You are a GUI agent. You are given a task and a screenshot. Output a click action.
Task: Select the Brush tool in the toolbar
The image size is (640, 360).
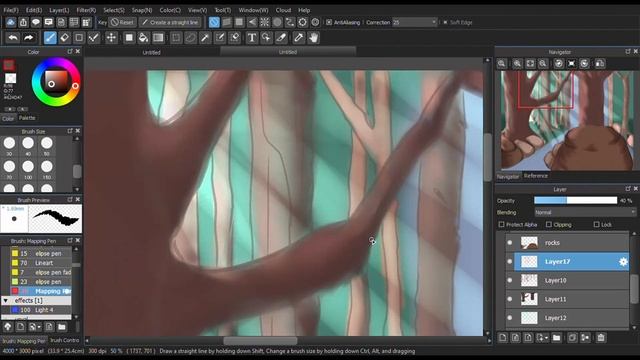click(50, 38)
